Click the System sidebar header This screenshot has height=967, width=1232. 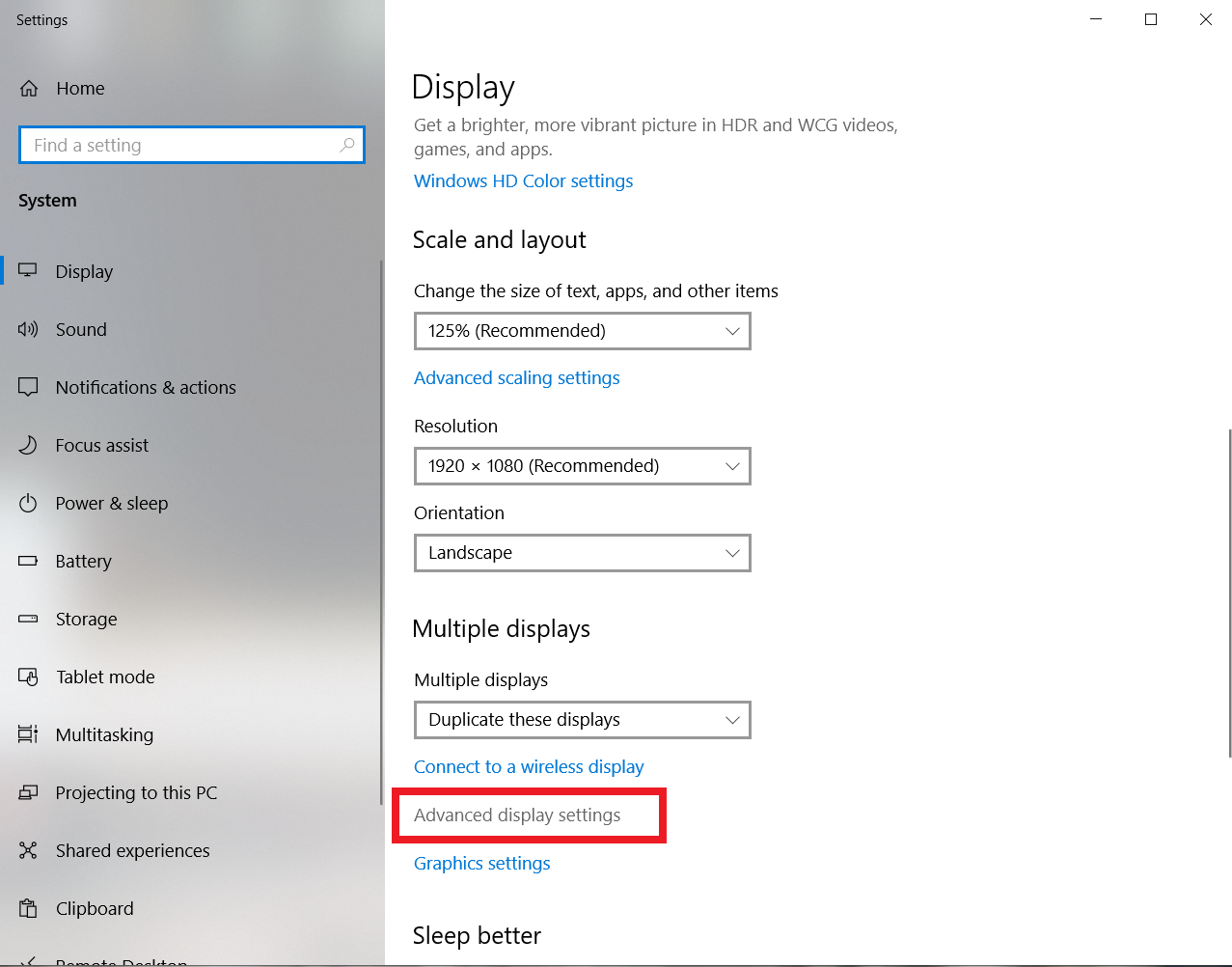(x=47, y=201)
